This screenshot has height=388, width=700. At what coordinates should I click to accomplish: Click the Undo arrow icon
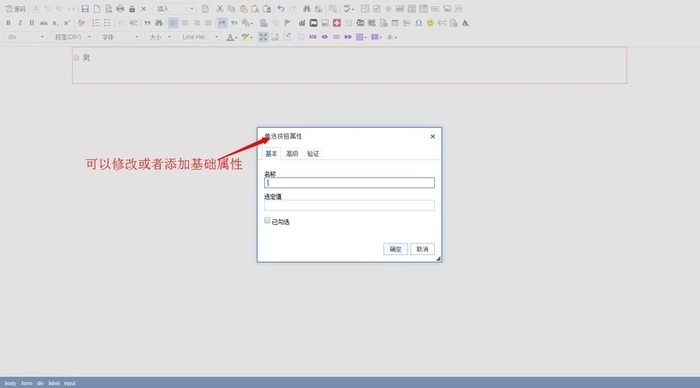click(x=281, y=9)
